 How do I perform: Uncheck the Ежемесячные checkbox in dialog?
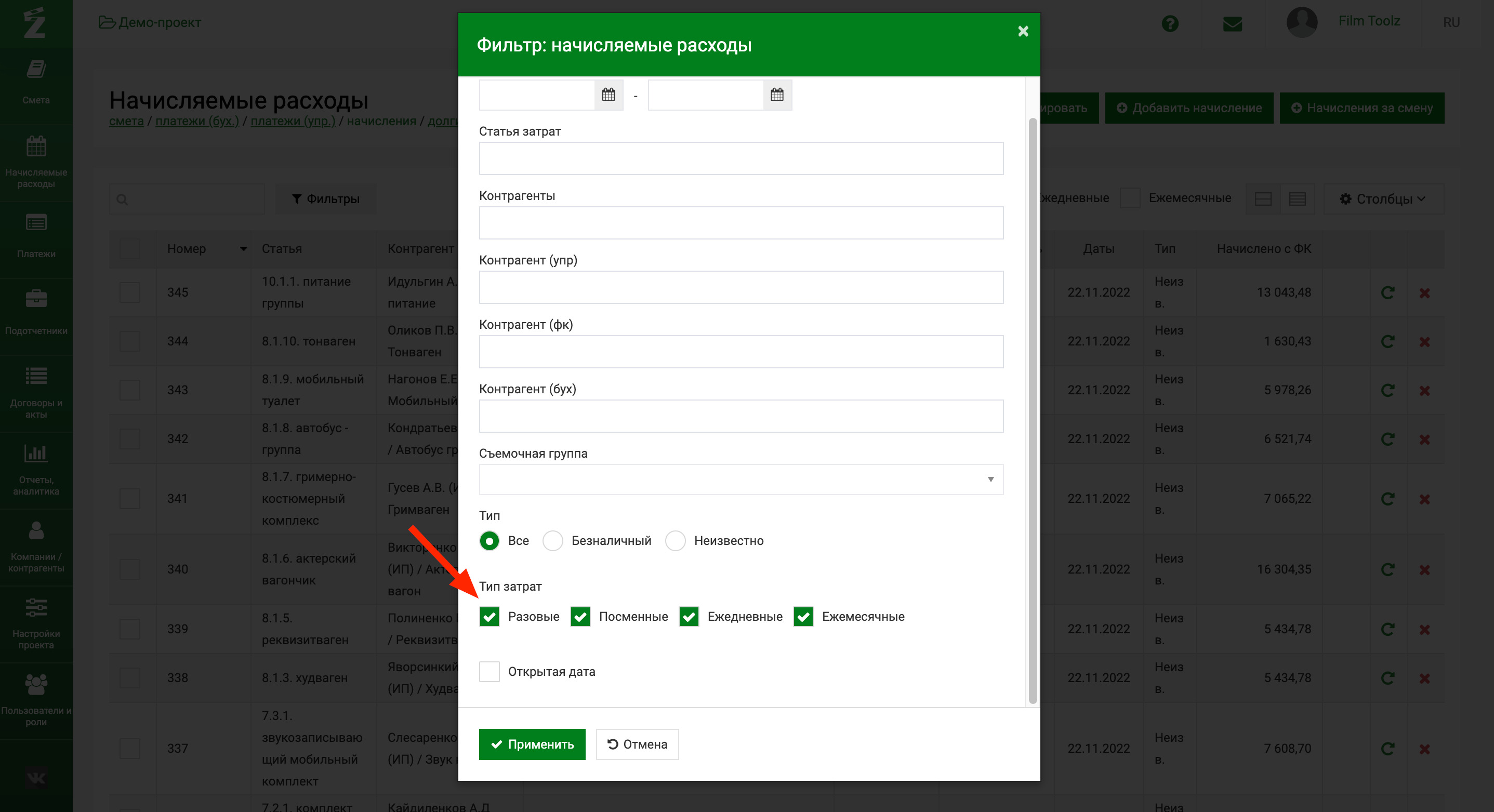[803, 617]
